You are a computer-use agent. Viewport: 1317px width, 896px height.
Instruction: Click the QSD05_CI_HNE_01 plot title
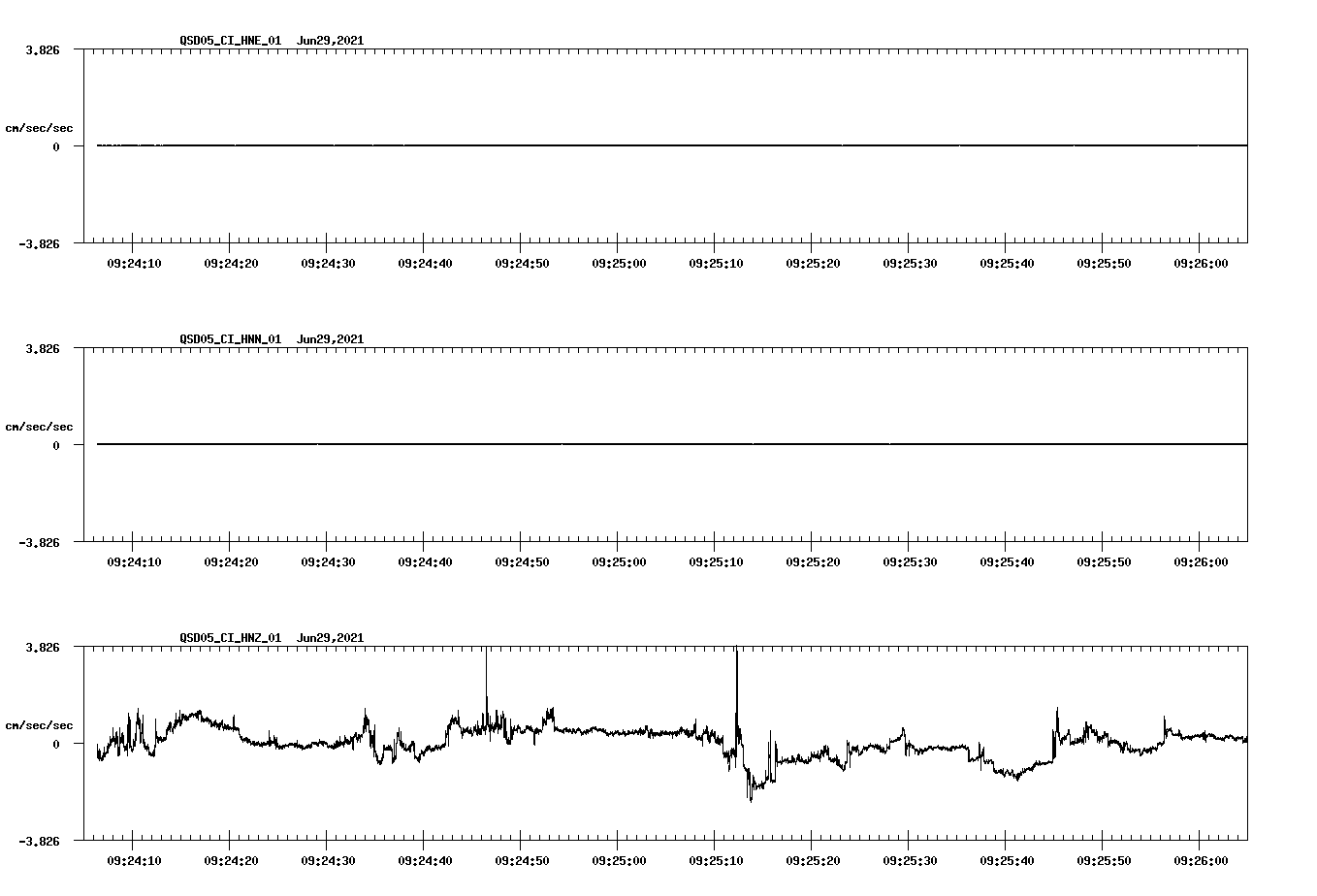[x=272, y=41]
